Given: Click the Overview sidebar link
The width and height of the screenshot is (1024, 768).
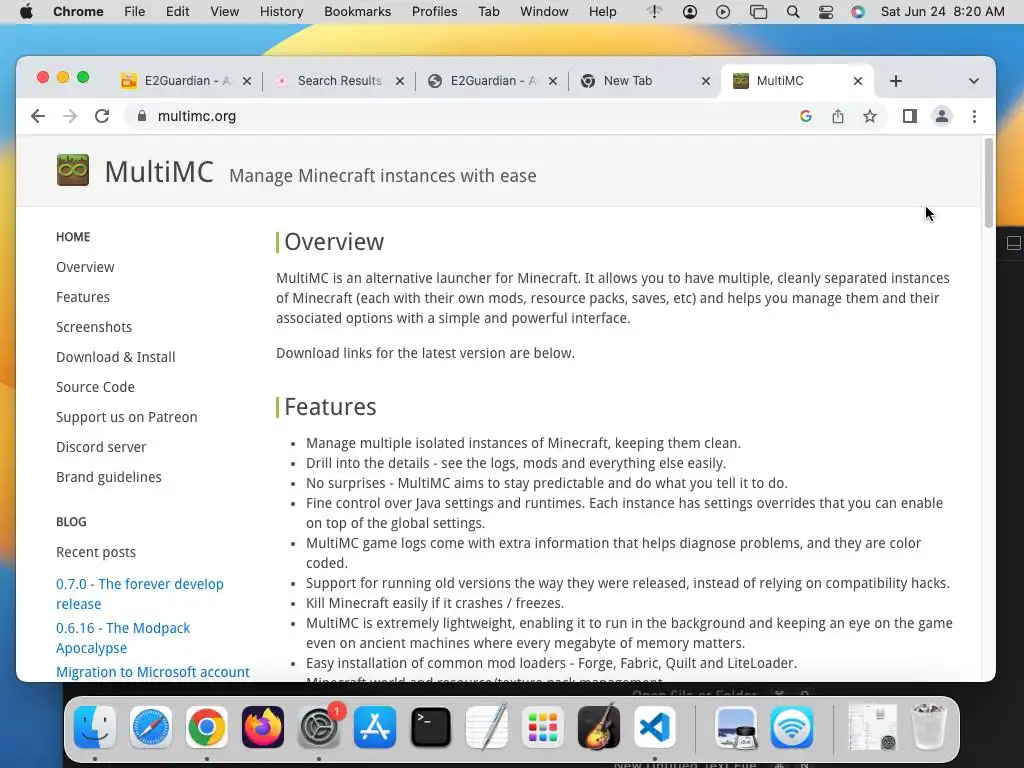Looking at the screenshot, I should 85,267.
